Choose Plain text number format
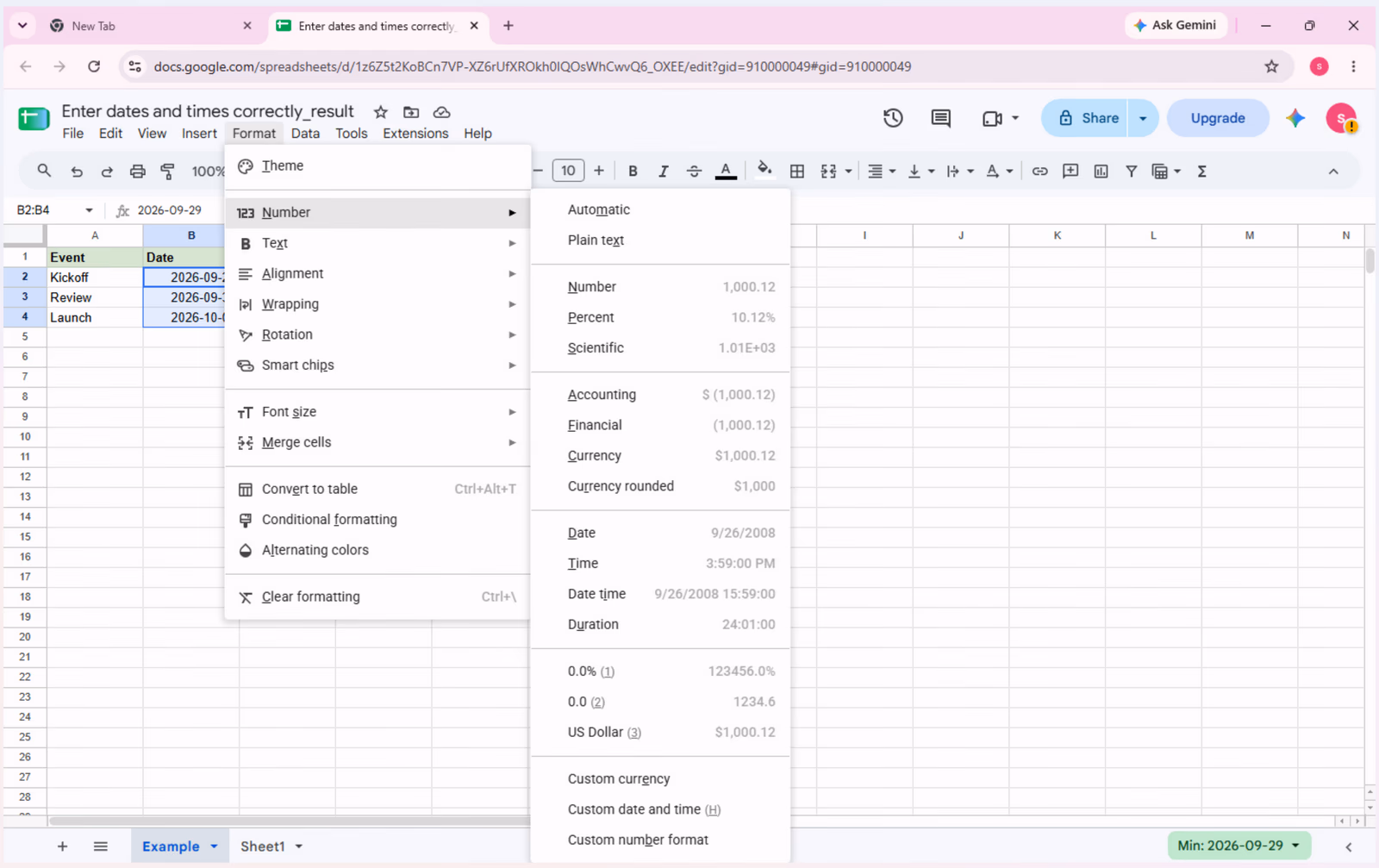Viewport: 1379px width, 868px height. [x=660, y=240]
